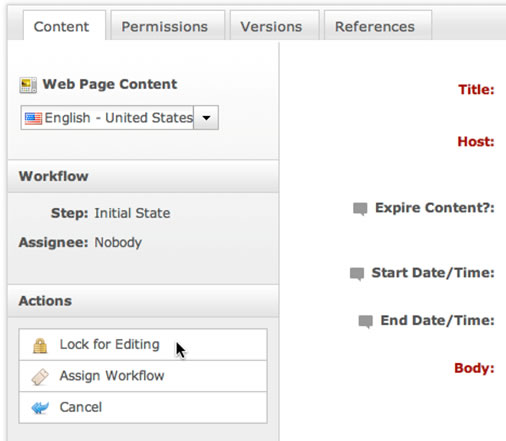The height and width of the screenshot is (441, 506).
Task: Click the Assign Workflow ticket icon
Action: click(x=40, y=377)
